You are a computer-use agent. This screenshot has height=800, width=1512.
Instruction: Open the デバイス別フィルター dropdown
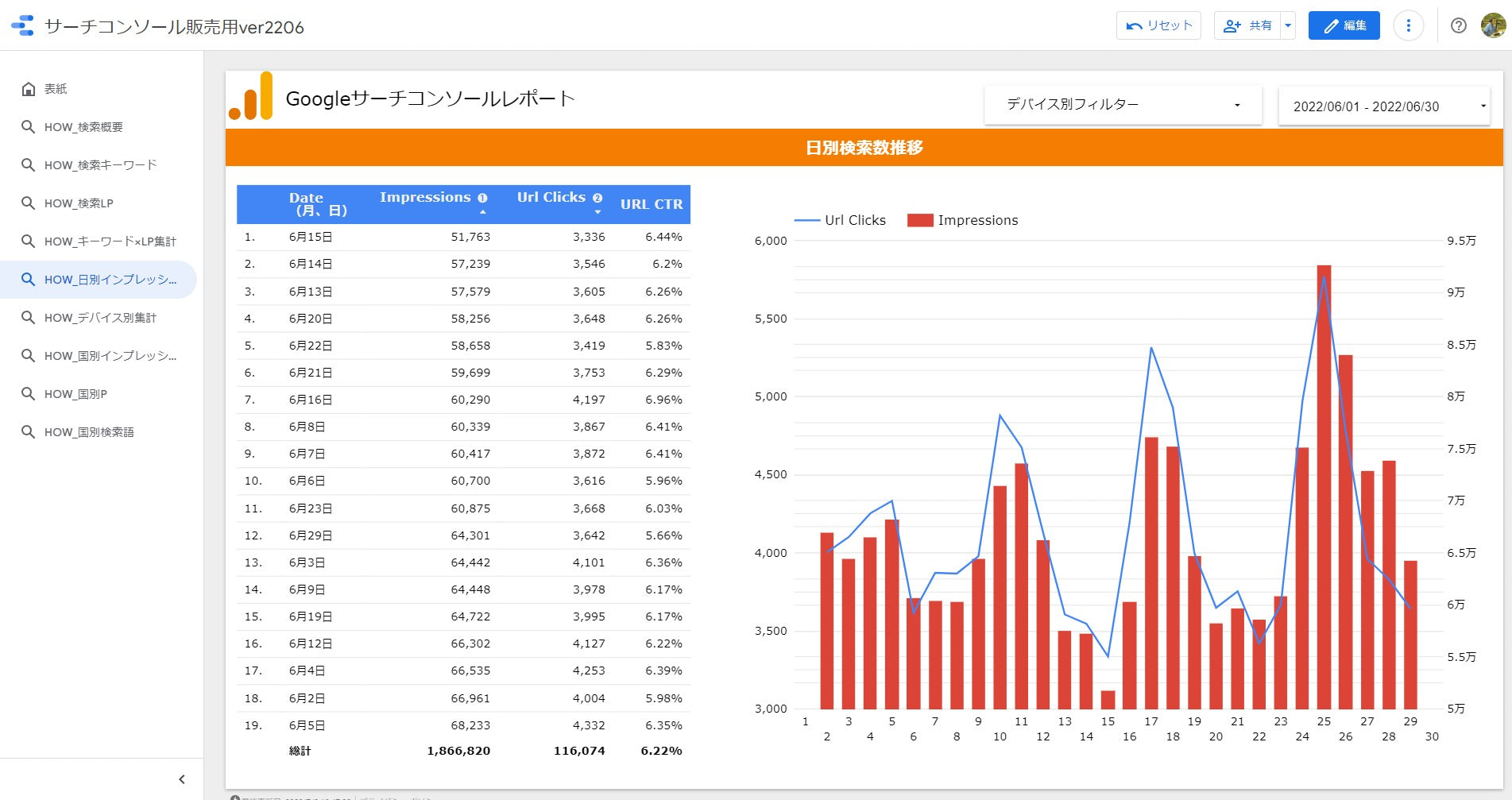[1123, 105]
